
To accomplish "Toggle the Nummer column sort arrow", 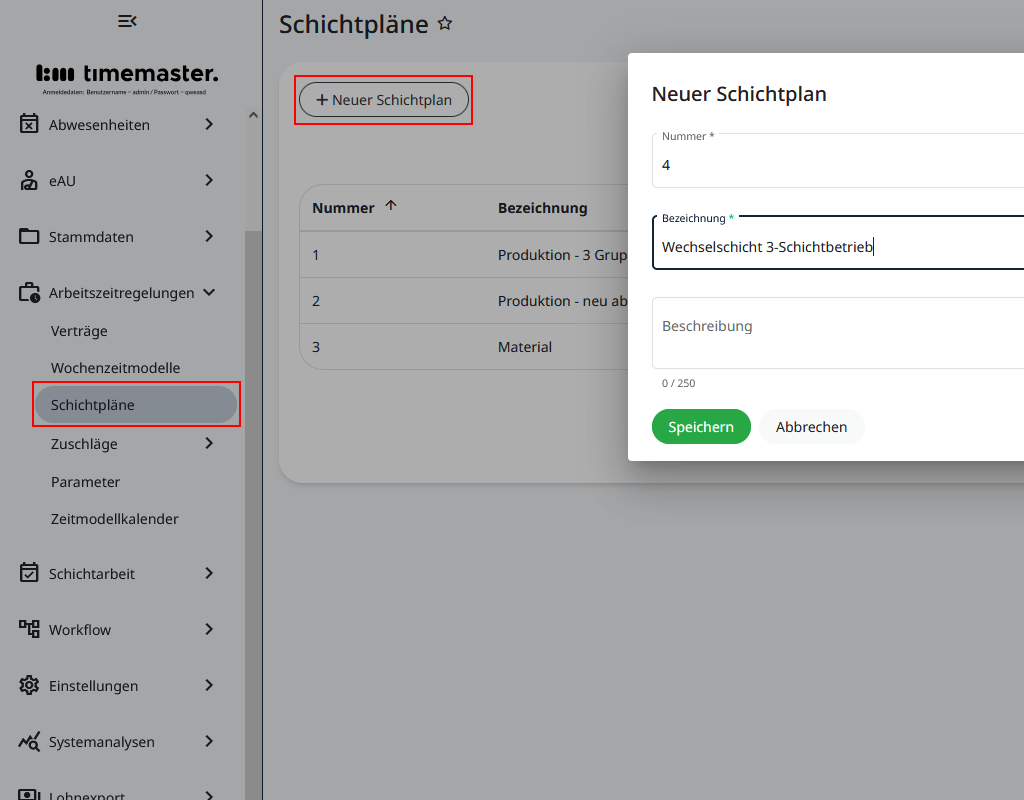I will click(390, 204).
